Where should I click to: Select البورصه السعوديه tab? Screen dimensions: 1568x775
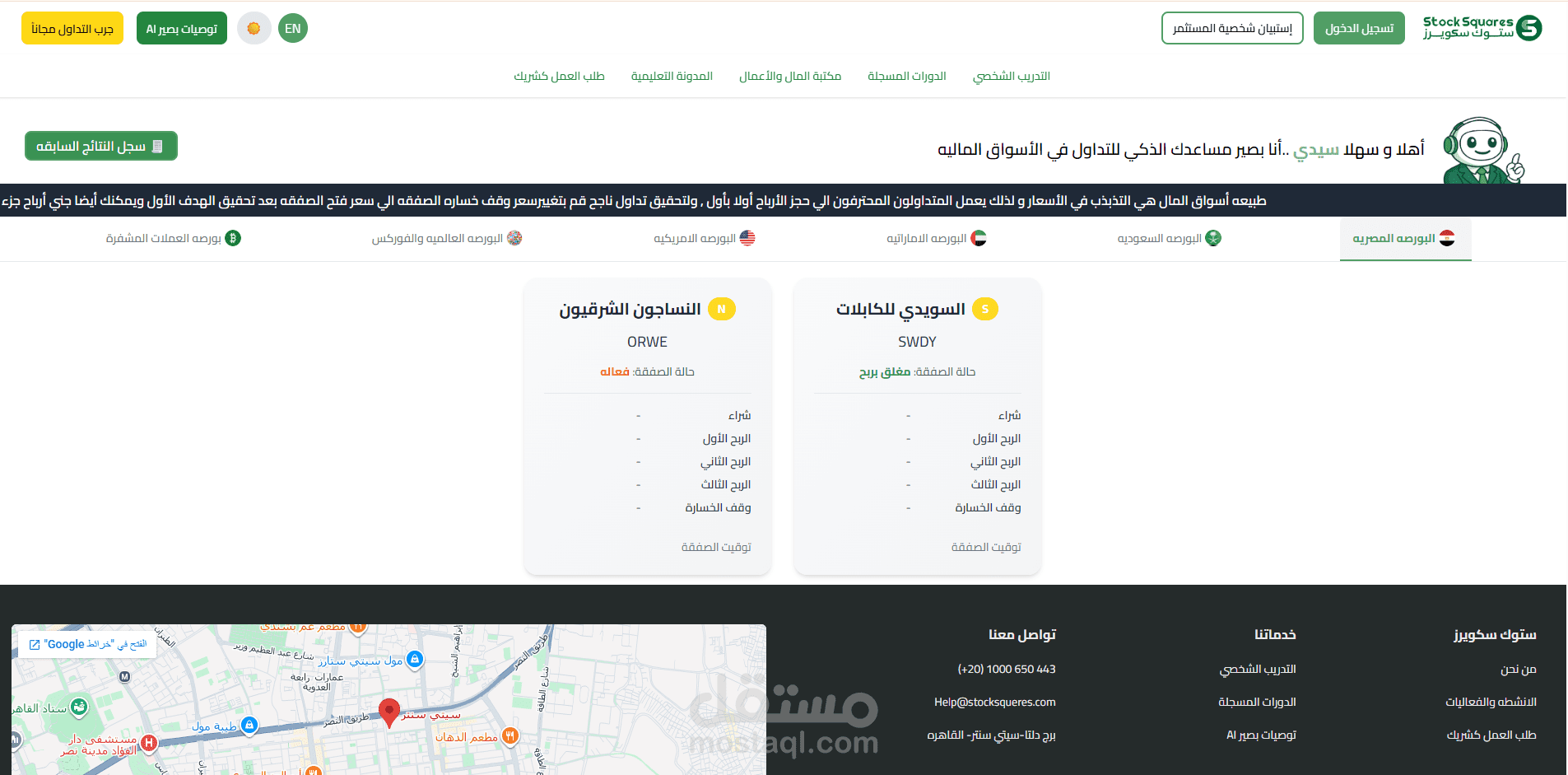(x=1170, y=238)
